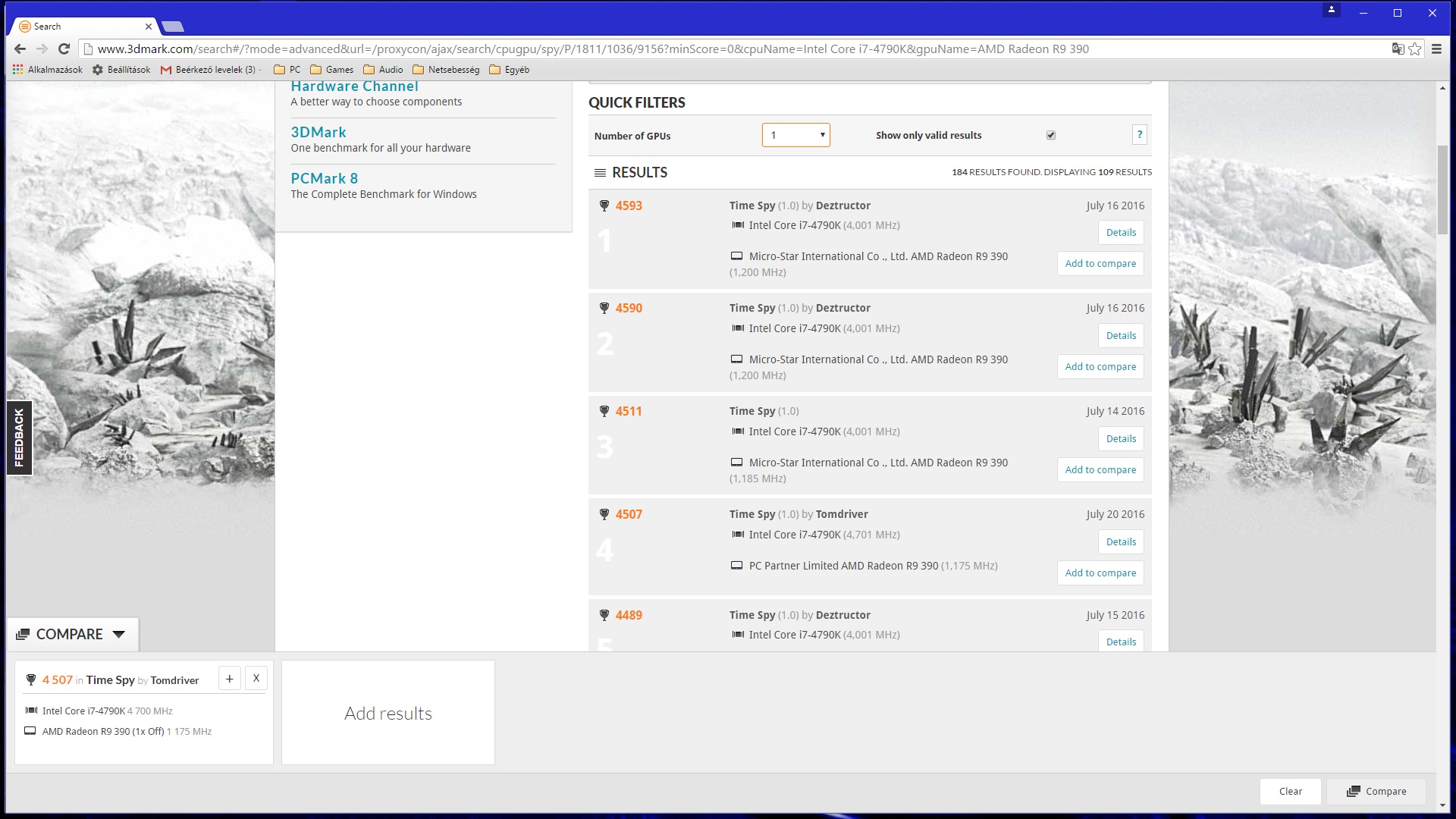This screenshot has width=1456, height=819.
Task: Click CPU icon for 4593 result
Action: pyautogui.click(x=738, y=225)
